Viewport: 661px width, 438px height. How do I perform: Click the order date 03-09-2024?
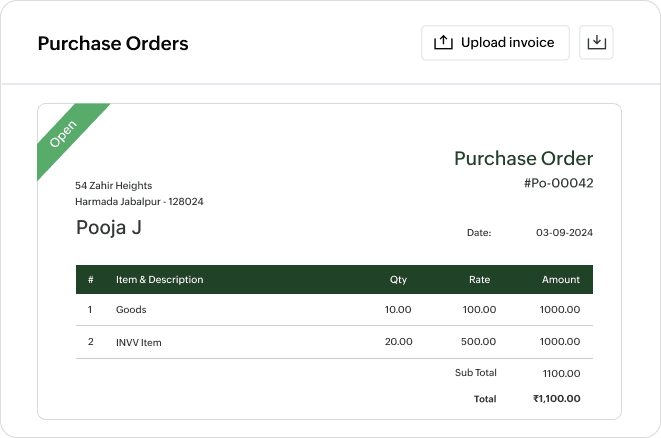[x=564, y=233]
